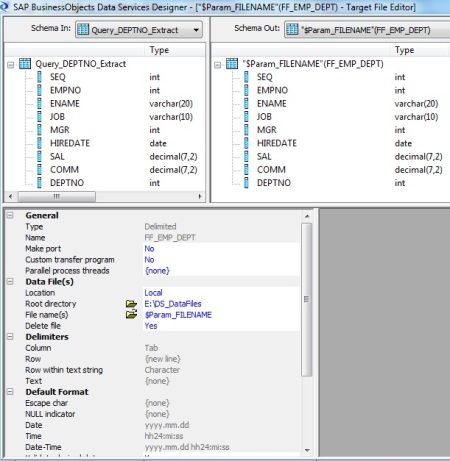Click MGR column icon in Schema Out
This screenshot has width=450, height=461.
click(x=246, y=130)
